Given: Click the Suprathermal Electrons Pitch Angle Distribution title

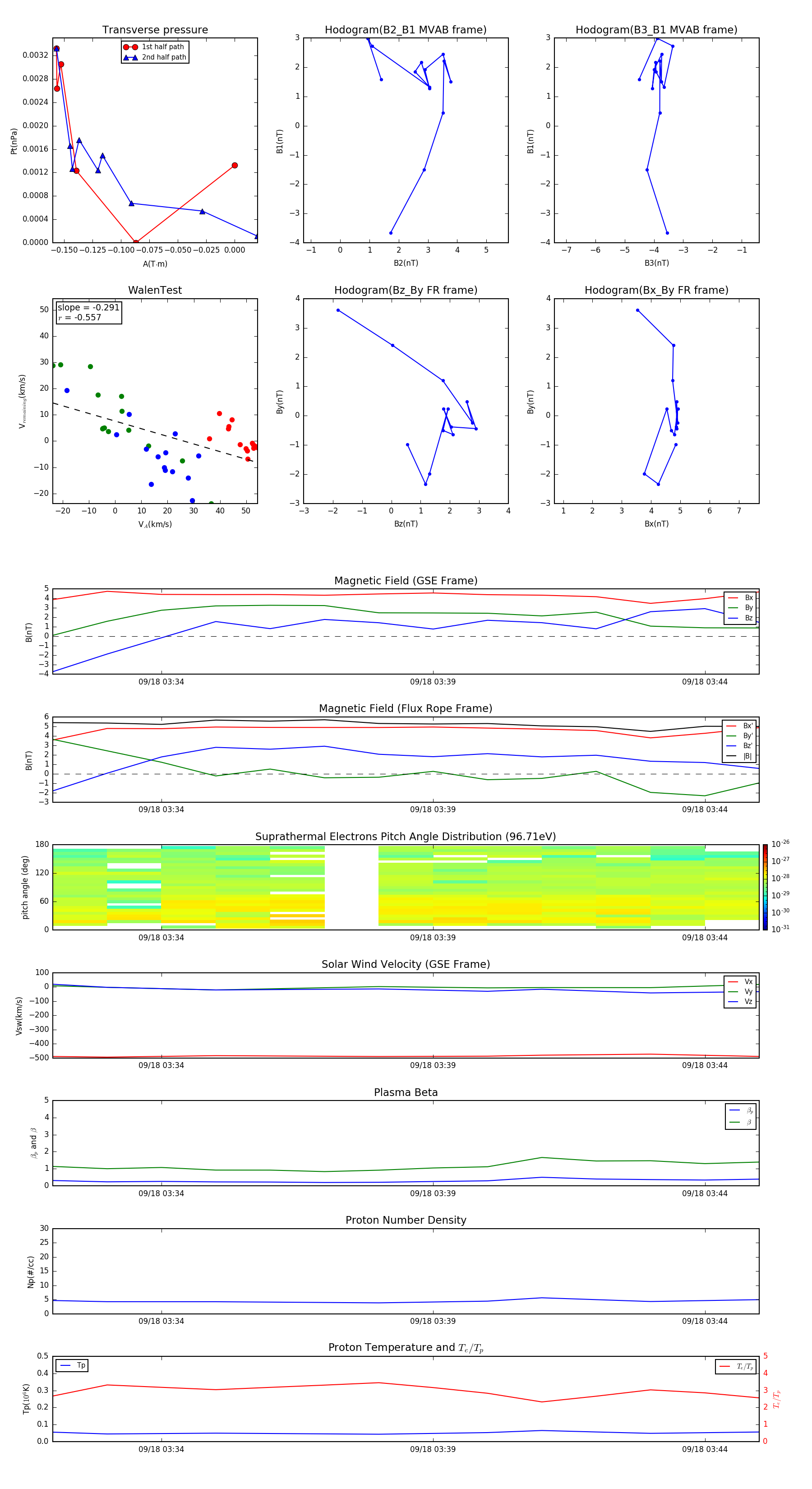Looking at the screenshot, I should [406, 837].
